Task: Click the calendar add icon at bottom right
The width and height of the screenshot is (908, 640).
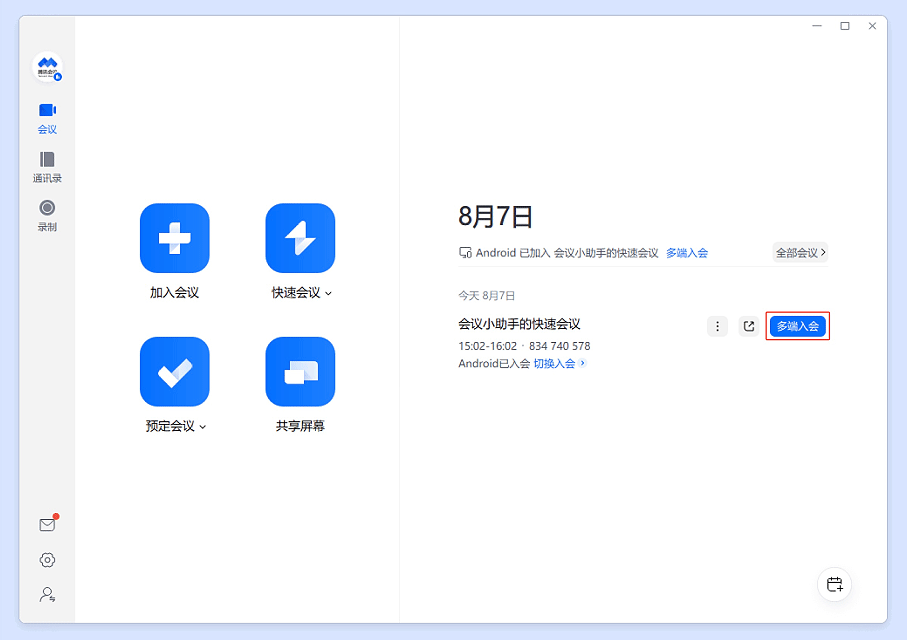Action: (x=835, y=584)
